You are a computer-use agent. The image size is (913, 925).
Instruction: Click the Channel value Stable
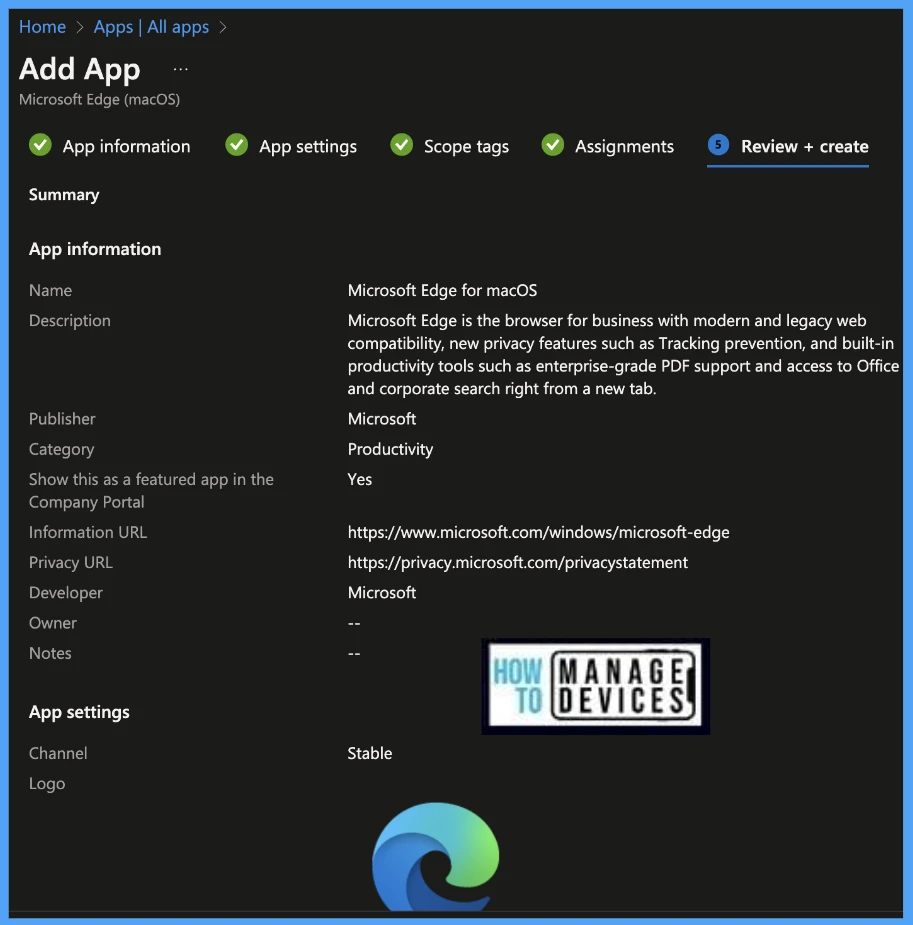click(370, 753)
